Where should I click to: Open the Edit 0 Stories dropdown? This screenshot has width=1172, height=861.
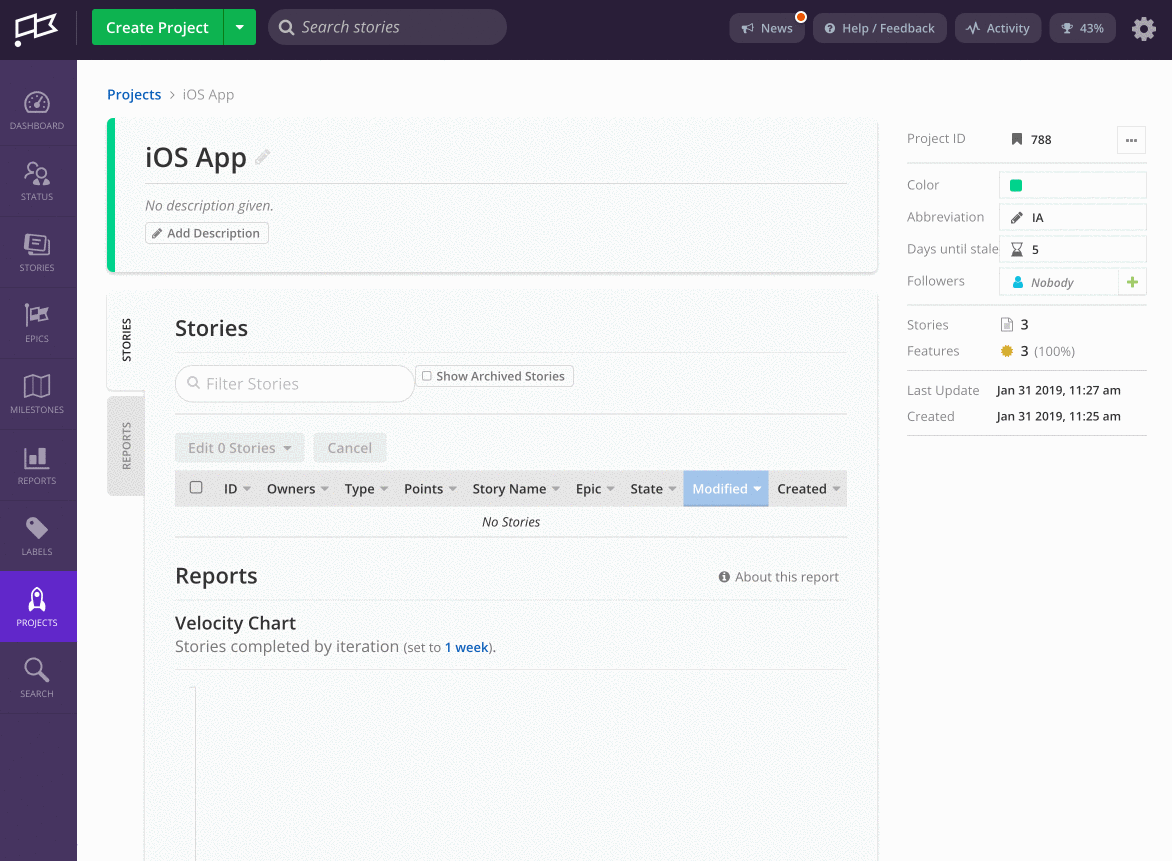pos(239,448)
